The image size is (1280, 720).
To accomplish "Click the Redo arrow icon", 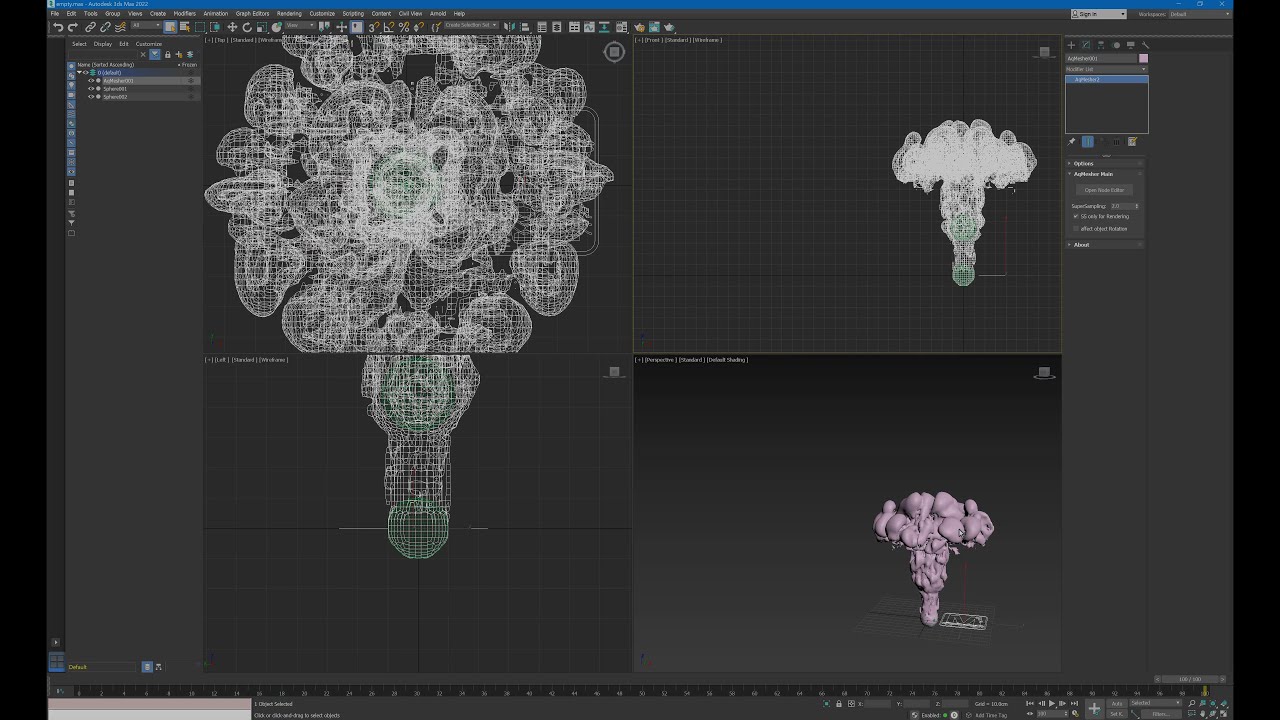I will click(x=72, y=27).
